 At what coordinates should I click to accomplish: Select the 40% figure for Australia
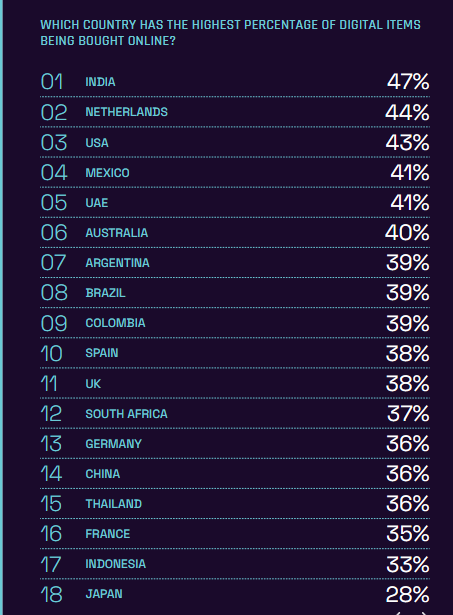coord(407,233)
